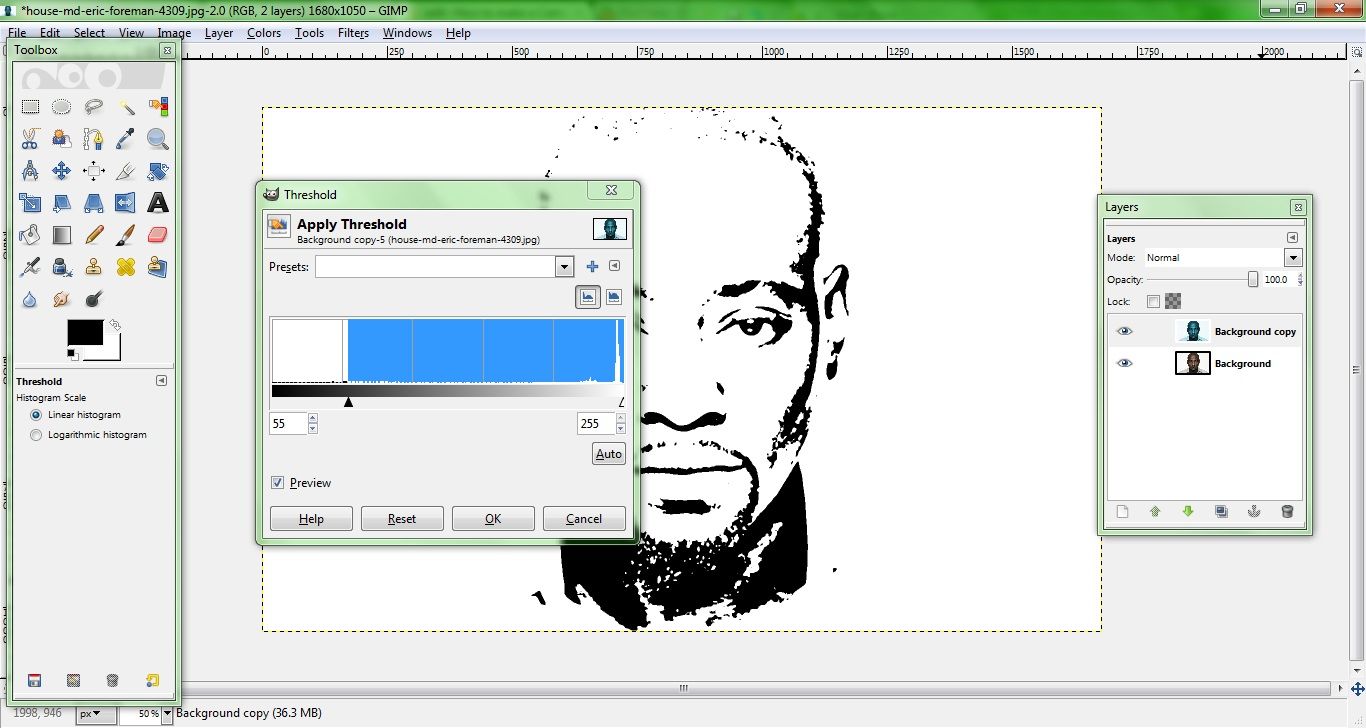This screenshot has width=1366, height=728.
Task: Click Reset in the Threshold dialog
Action: [402, 518]
